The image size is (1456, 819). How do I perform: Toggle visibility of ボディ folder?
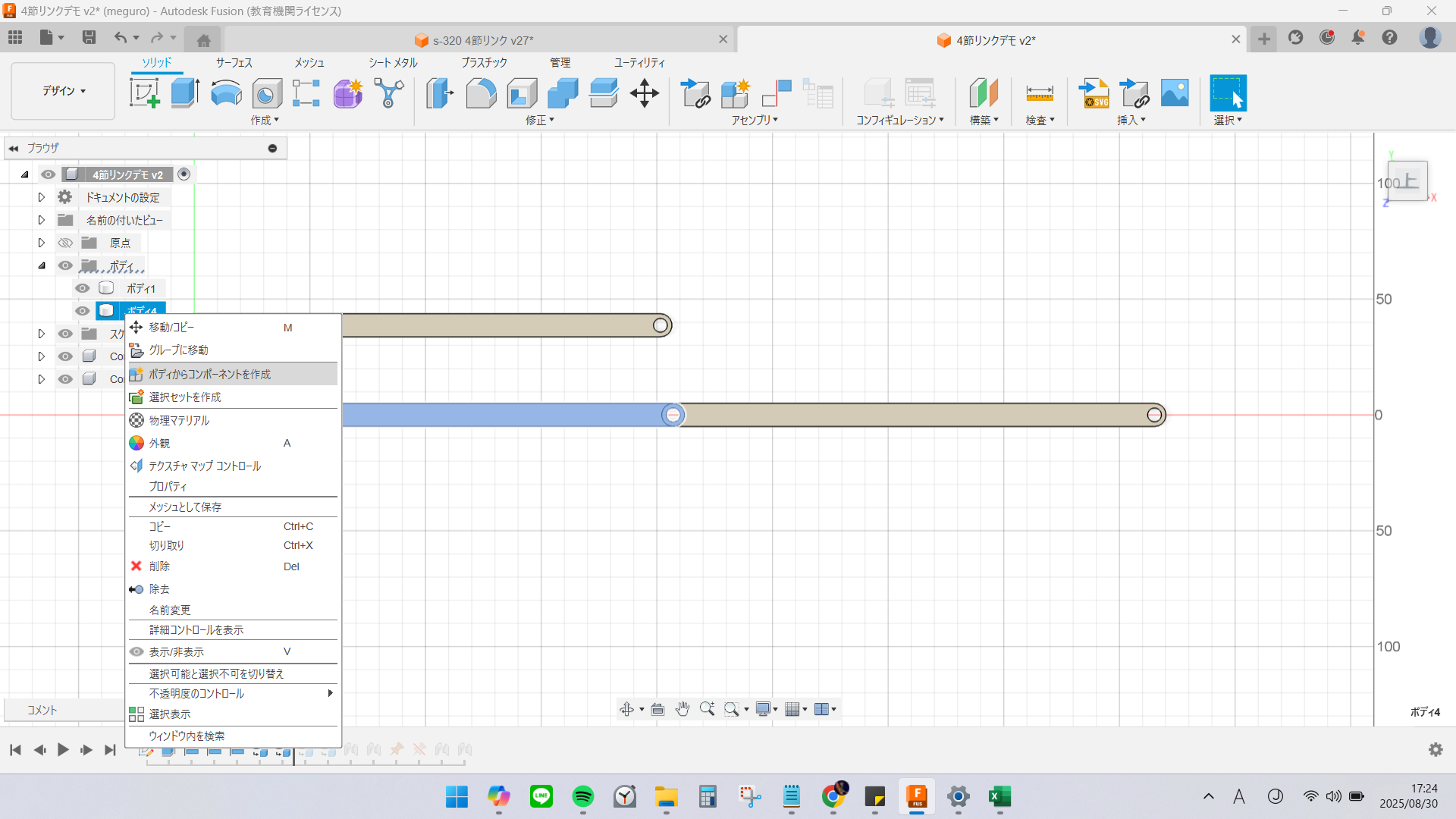(65, 265)
